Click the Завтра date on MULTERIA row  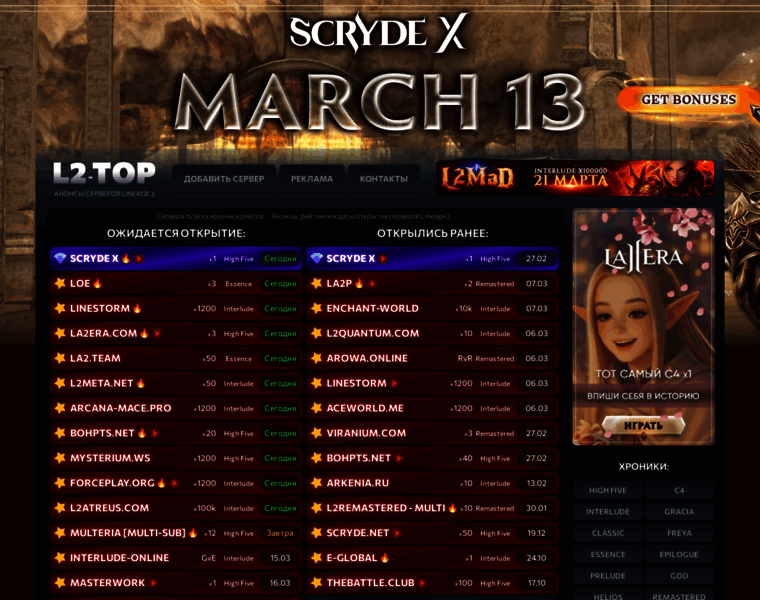tap(280, 533)
